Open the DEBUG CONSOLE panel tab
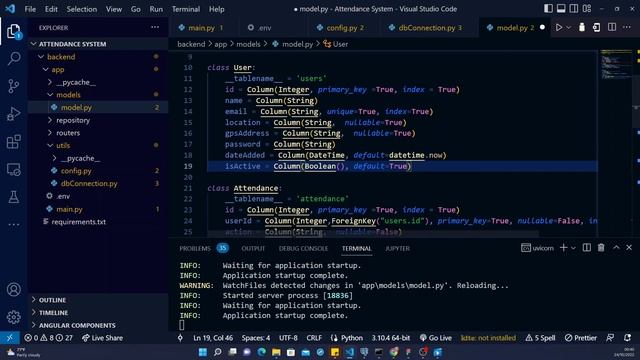The width and height of the screenshot is (640, 360). (x=303, y=248)
